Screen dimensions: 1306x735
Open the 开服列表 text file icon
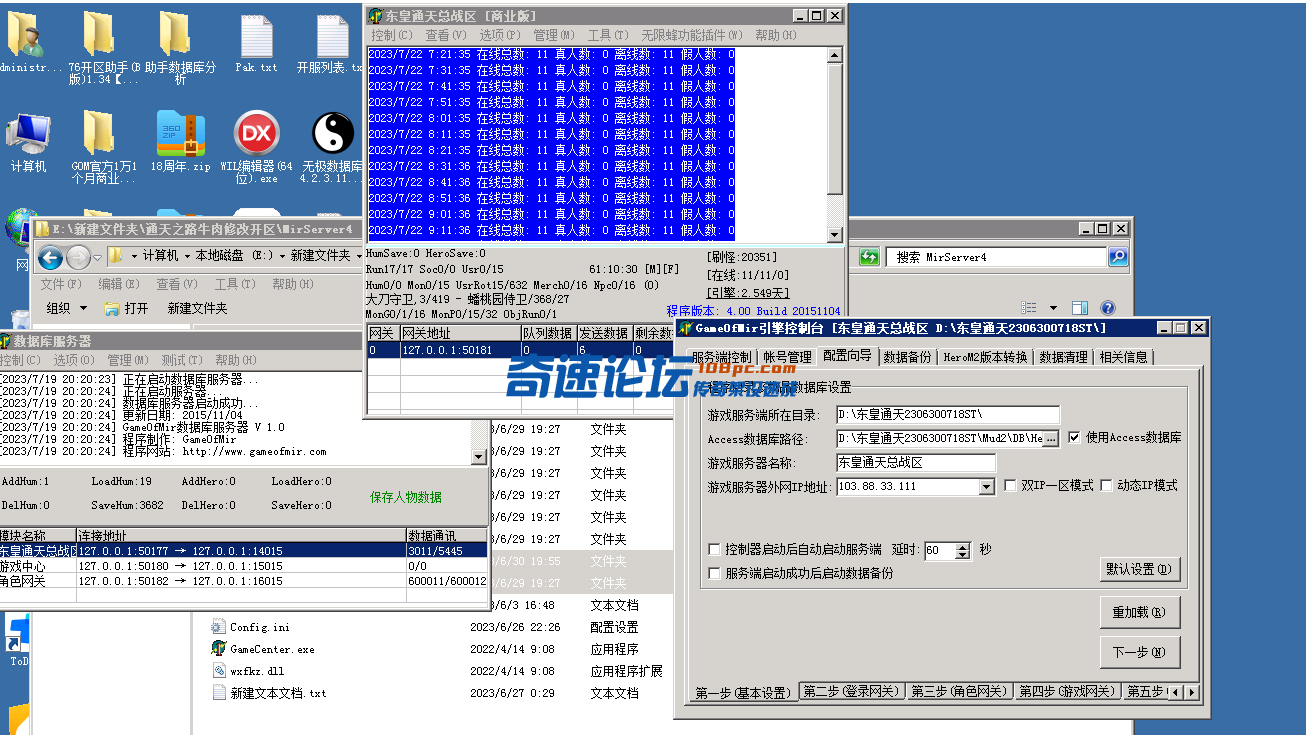[x=330, y=45]
